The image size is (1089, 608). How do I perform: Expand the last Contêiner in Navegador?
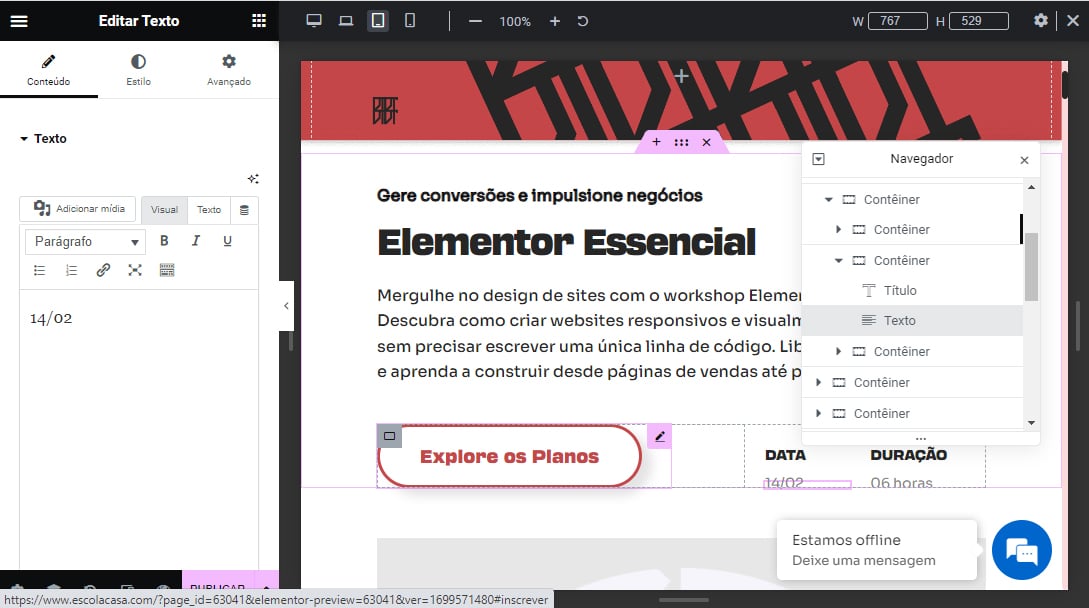coord(818,413)
